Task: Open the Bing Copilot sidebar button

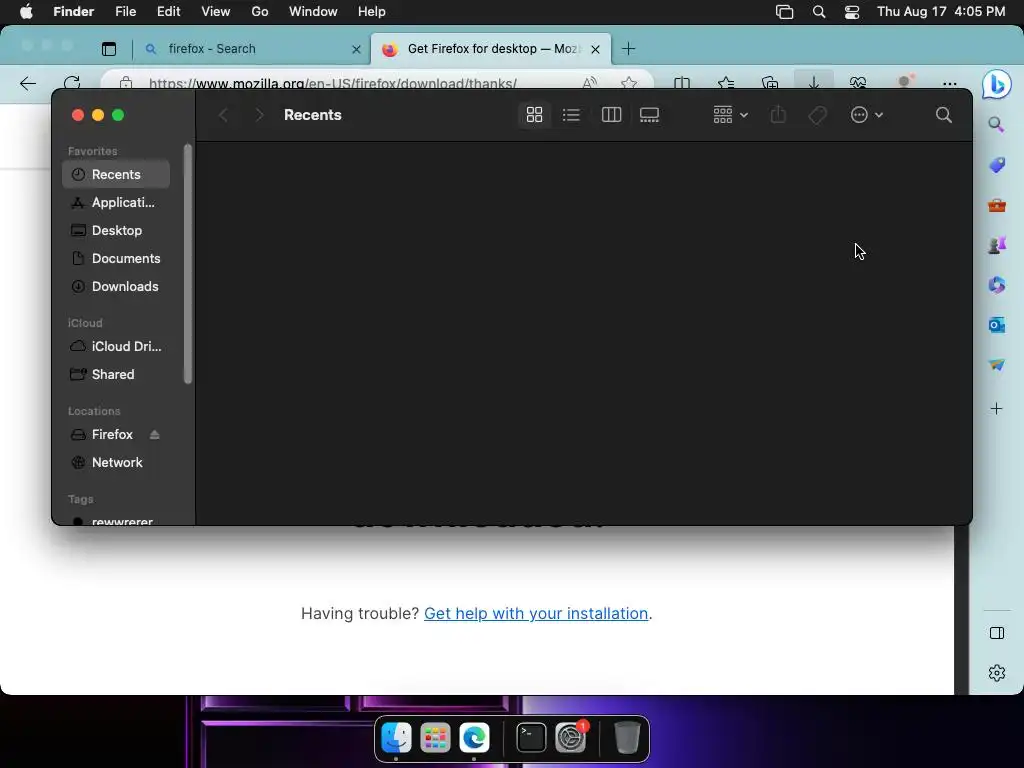Action: click(997, 84)
